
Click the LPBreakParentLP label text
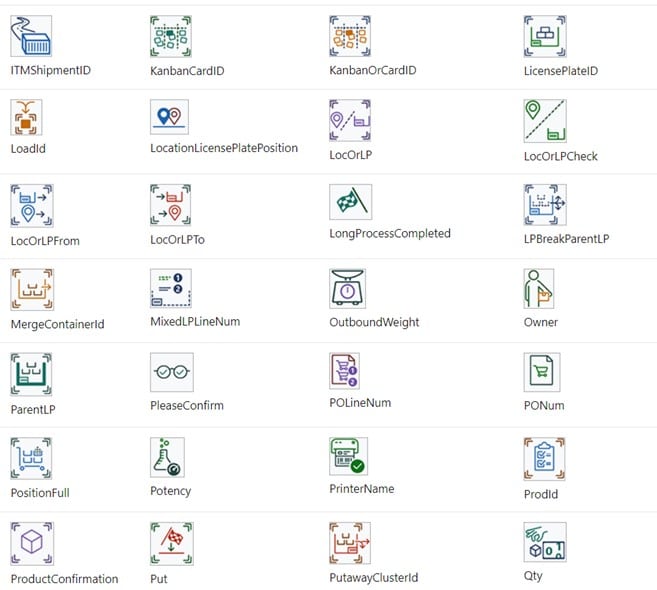coord(566,239)
